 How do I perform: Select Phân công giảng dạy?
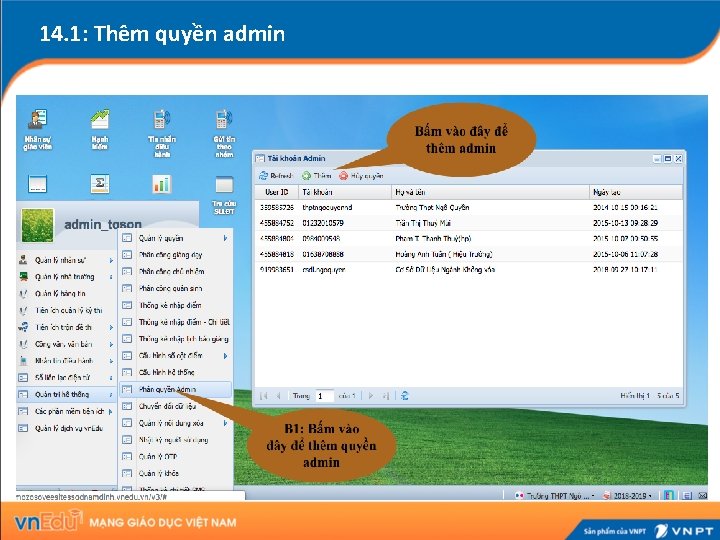[175, 255]
